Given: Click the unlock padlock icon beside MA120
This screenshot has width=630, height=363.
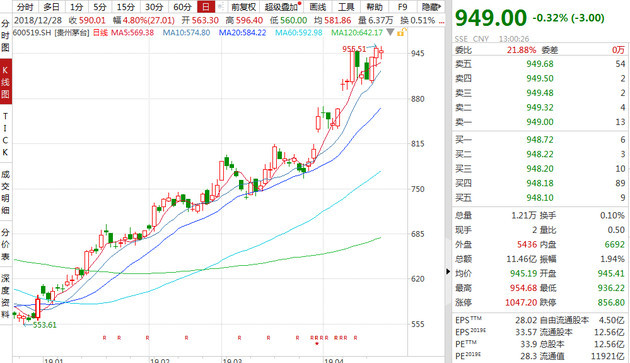Looking at the screenshot, I should [x=401, y=32].
